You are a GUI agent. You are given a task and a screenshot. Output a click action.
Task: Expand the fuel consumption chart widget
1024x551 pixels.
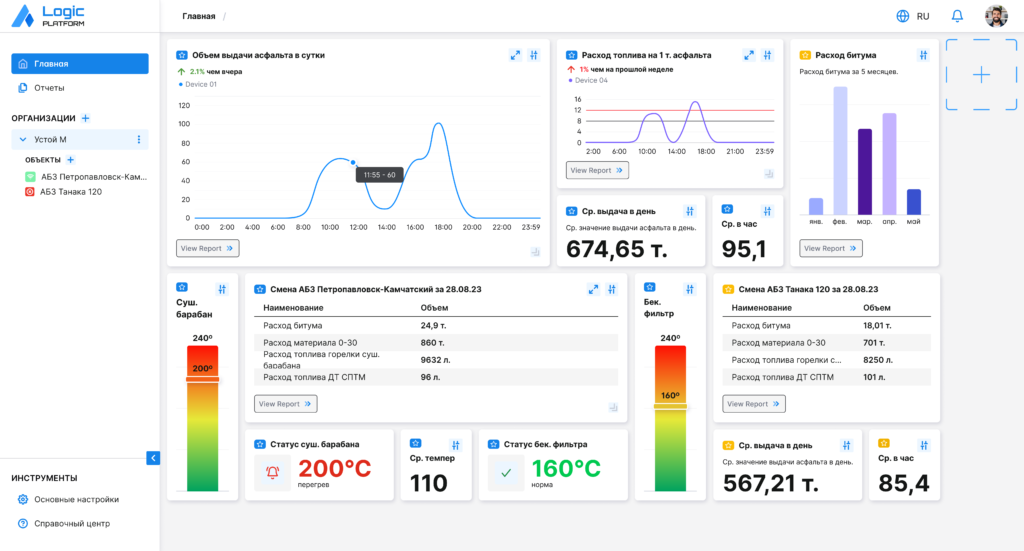tap(748, 55)
